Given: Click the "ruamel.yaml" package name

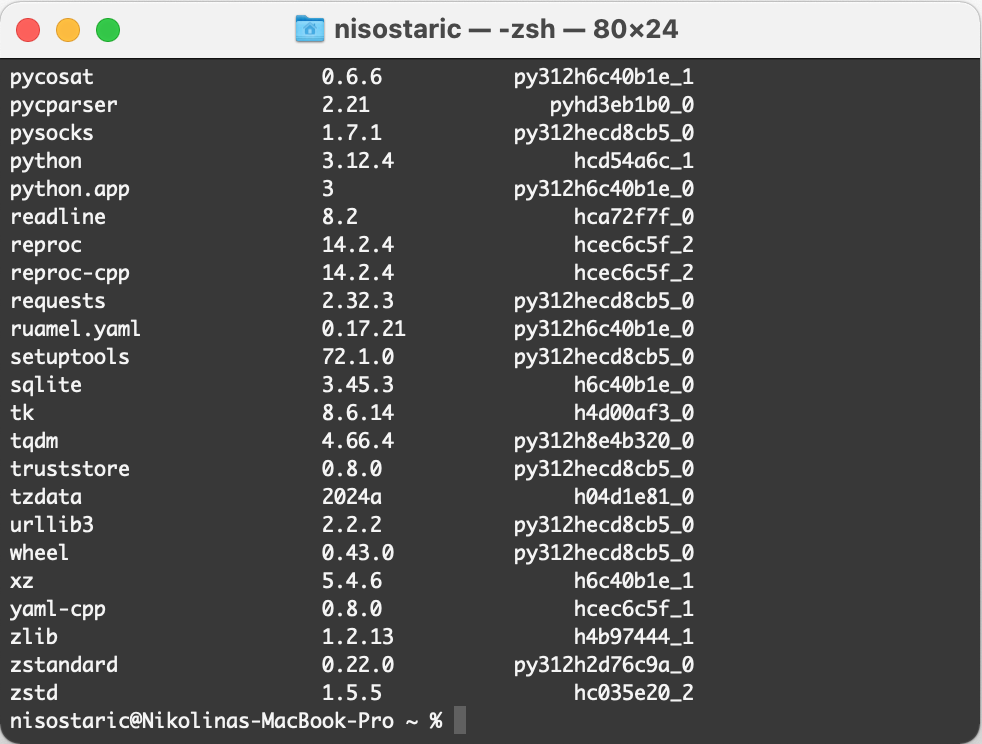Looking at the screenshot, I should (76, 329).
